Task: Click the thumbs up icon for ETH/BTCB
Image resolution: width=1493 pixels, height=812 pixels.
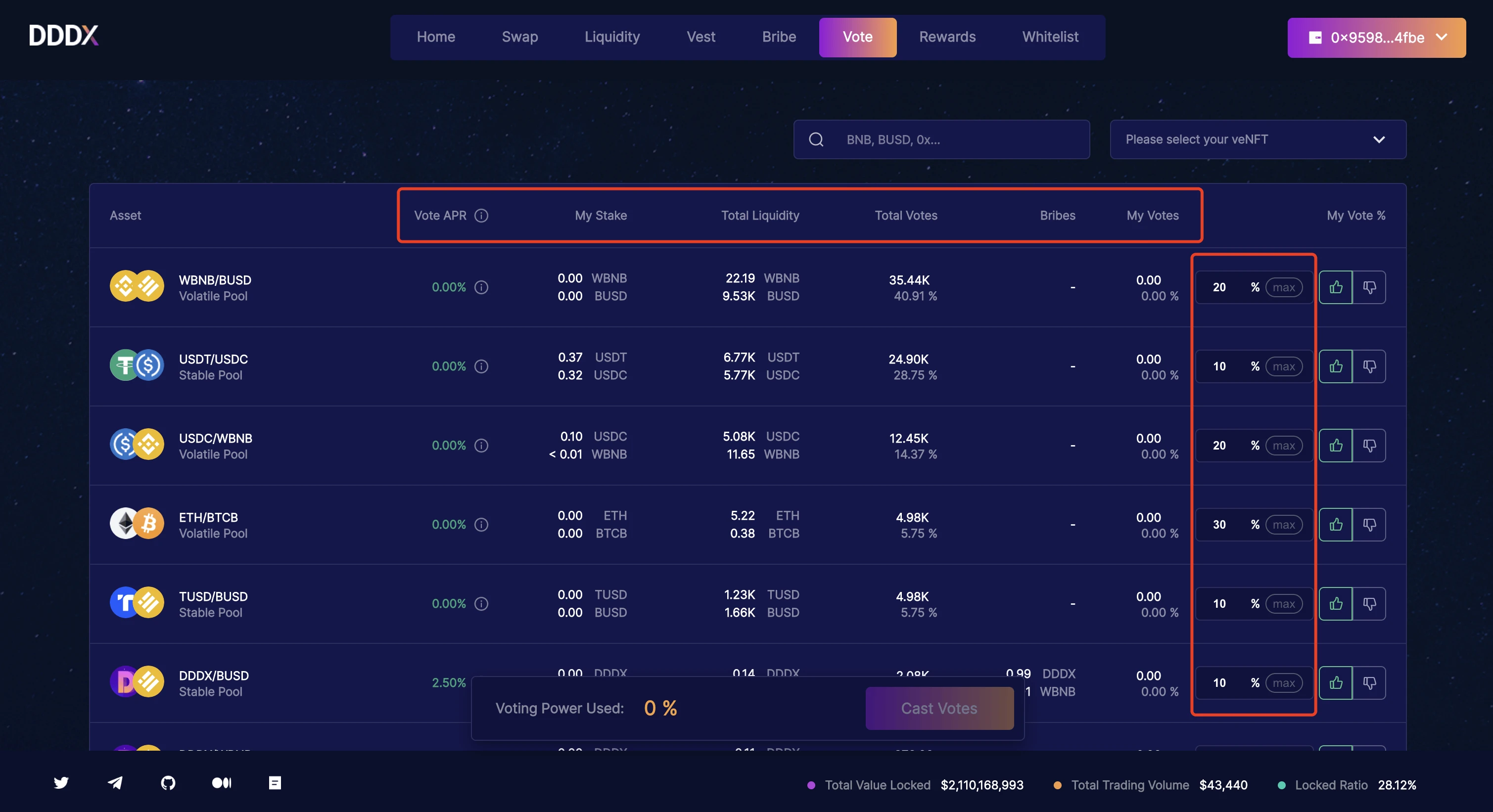Action: click(1336, 523)
